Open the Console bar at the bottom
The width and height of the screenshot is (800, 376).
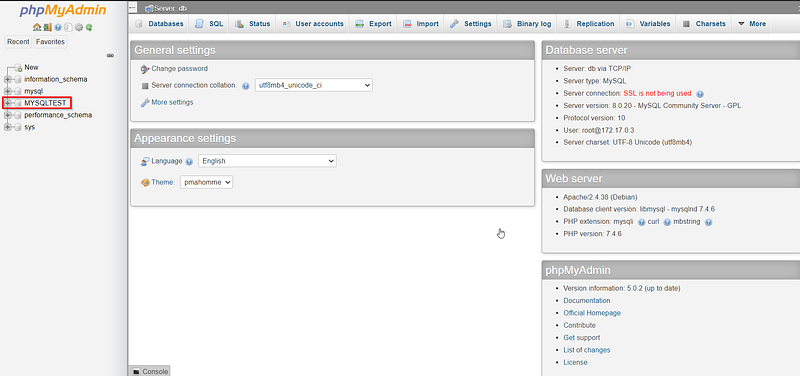coord(149,371)
